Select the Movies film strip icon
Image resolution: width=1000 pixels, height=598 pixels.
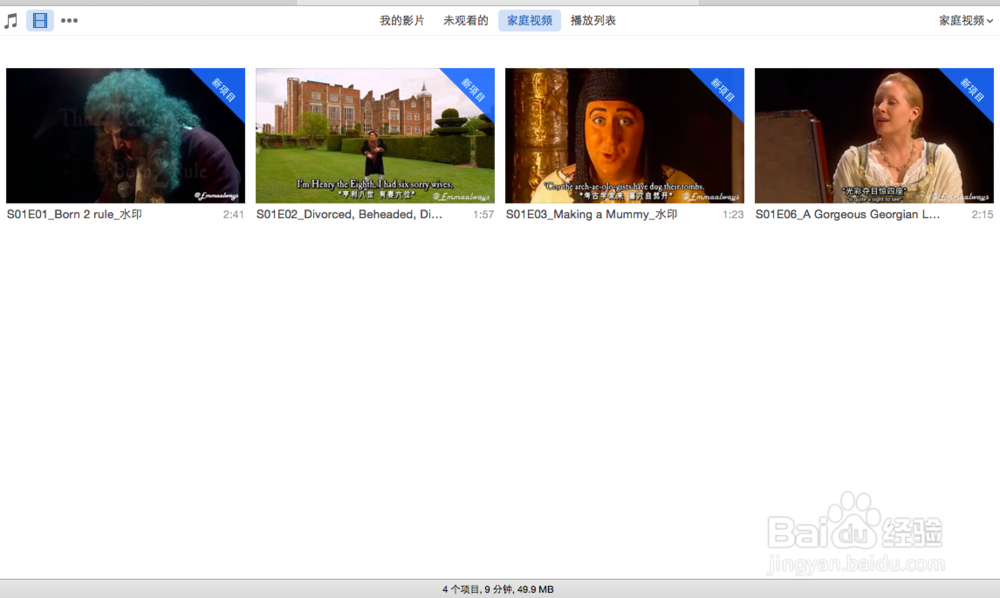click(x=40, y=20)
